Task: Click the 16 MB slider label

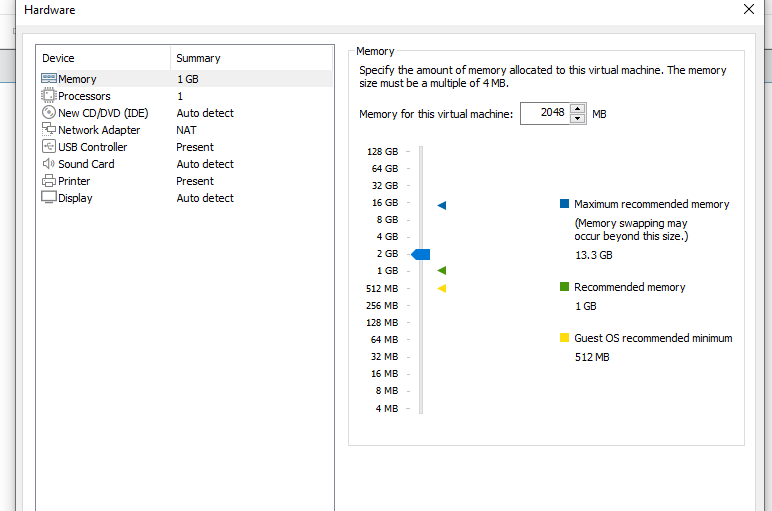Action: [x=384, y=374]
